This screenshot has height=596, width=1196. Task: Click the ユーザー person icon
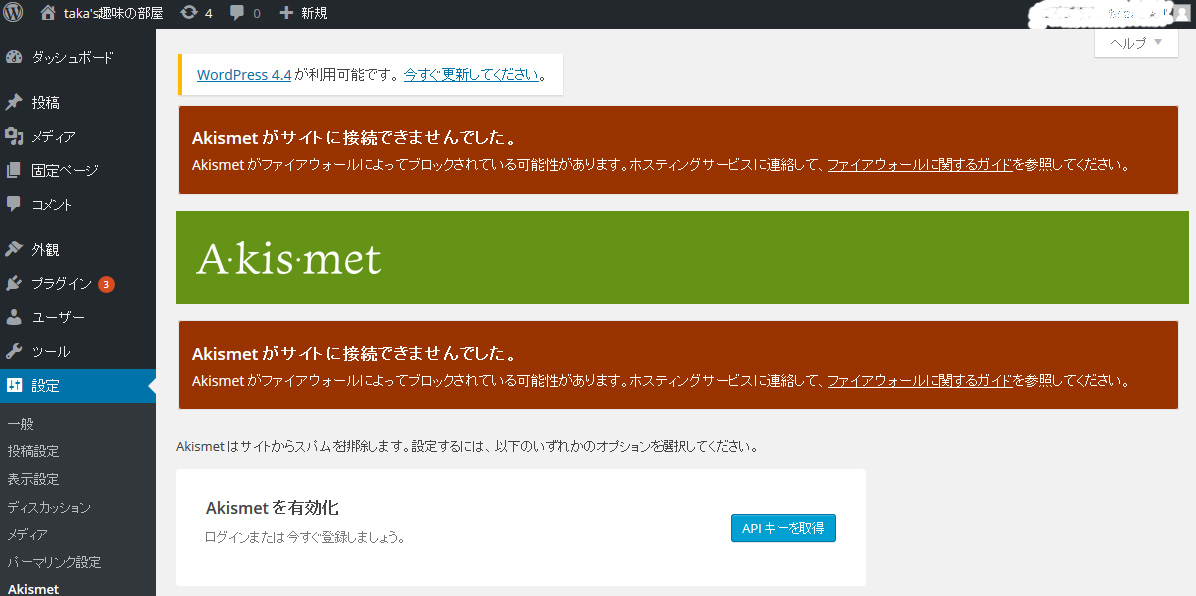14,317
